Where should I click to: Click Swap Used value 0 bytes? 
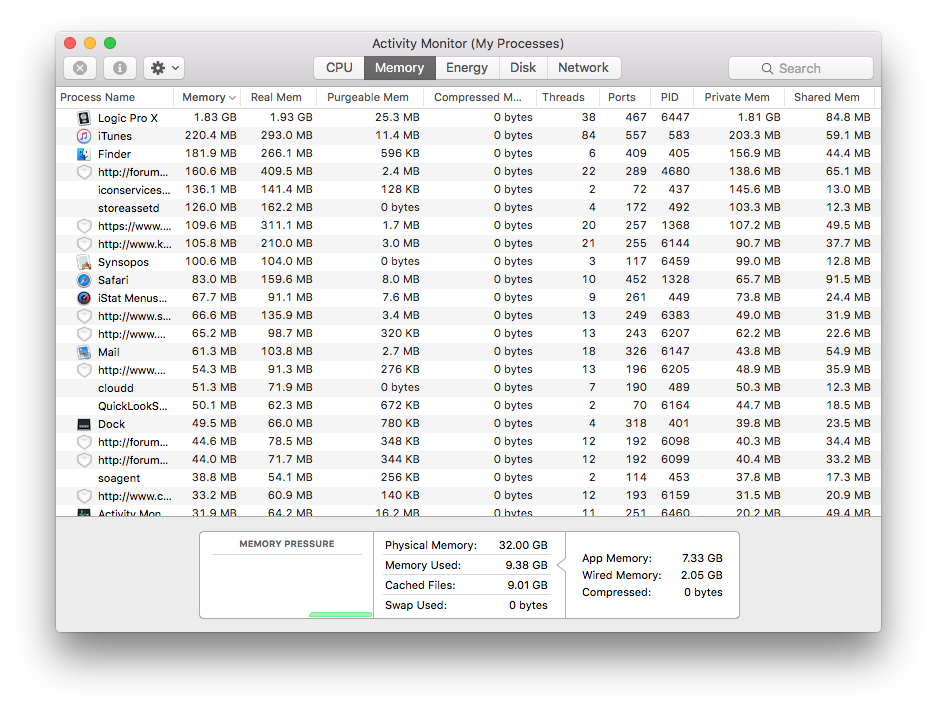pos(528,605)
